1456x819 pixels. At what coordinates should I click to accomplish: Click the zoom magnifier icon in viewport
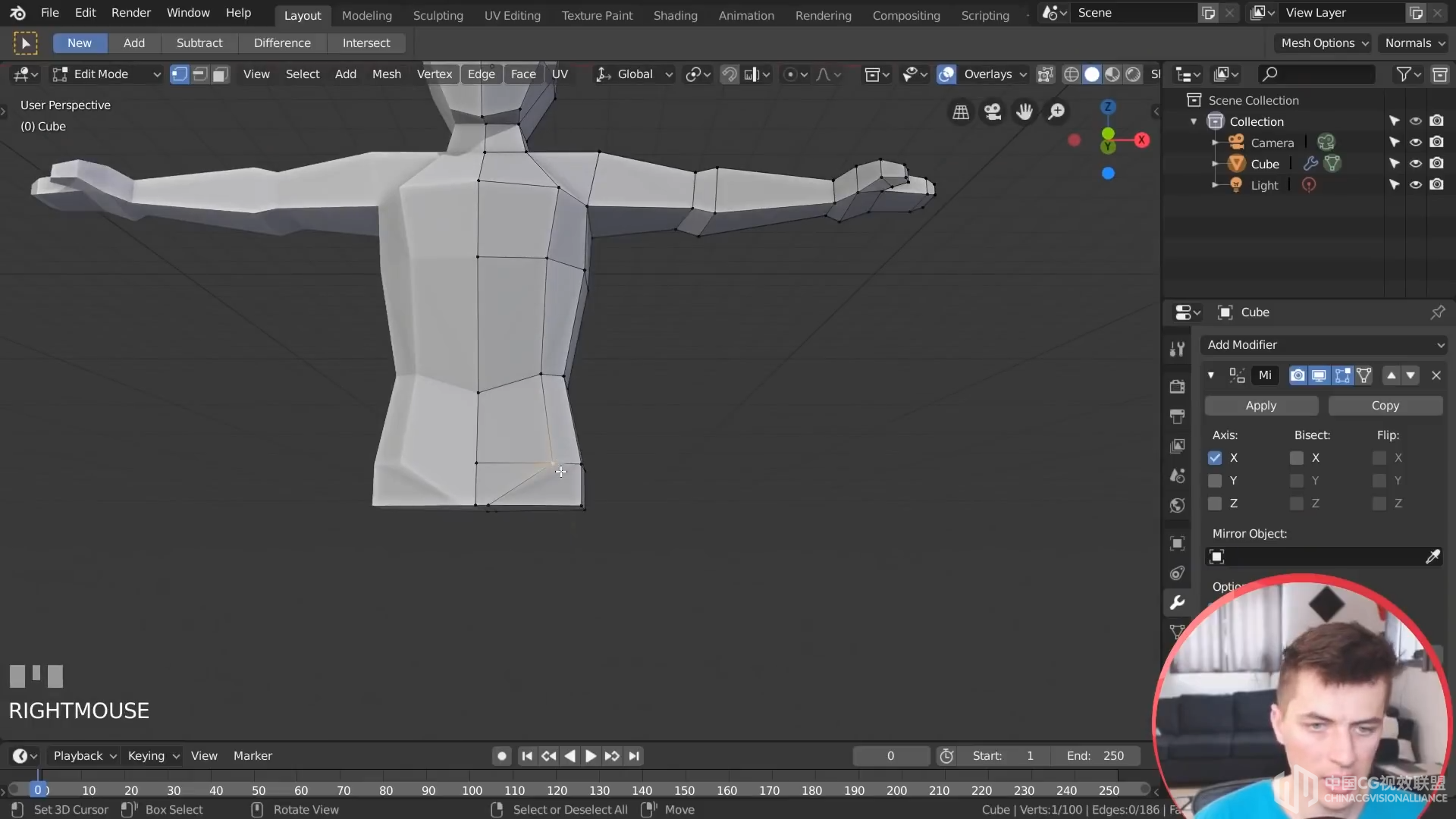pyautogui.click(x=1056, y=112)
